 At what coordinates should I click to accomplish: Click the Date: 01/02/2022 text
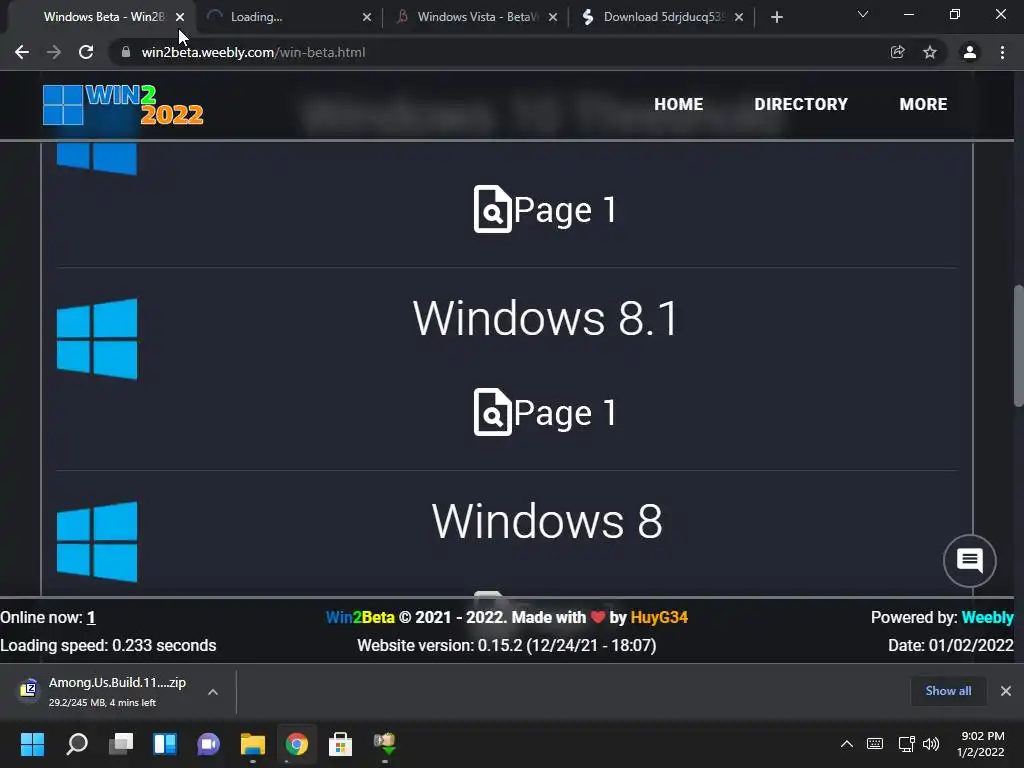pos(951,645)
